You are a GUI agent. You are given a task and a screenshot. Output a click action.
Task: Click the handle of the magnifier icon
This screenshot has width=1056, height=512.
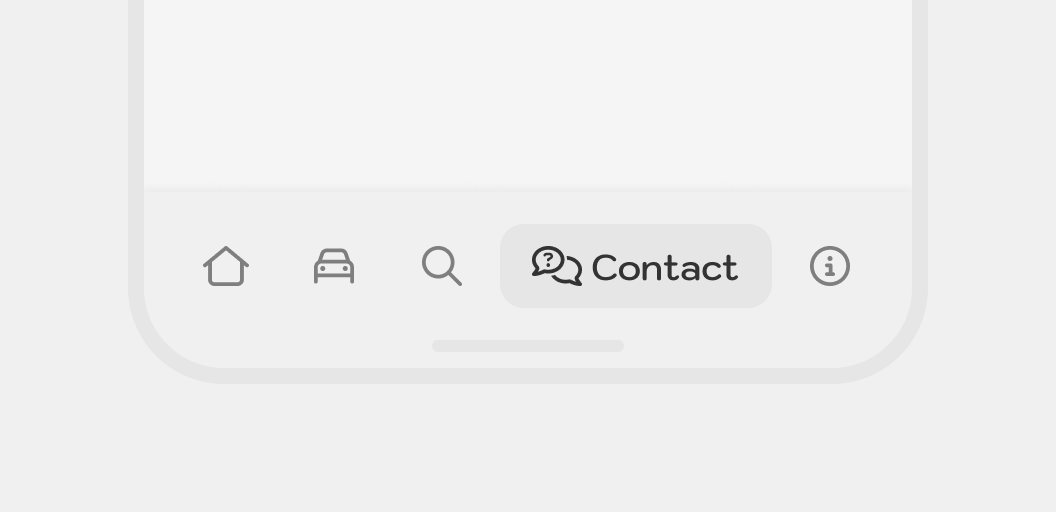coord(455,279)
